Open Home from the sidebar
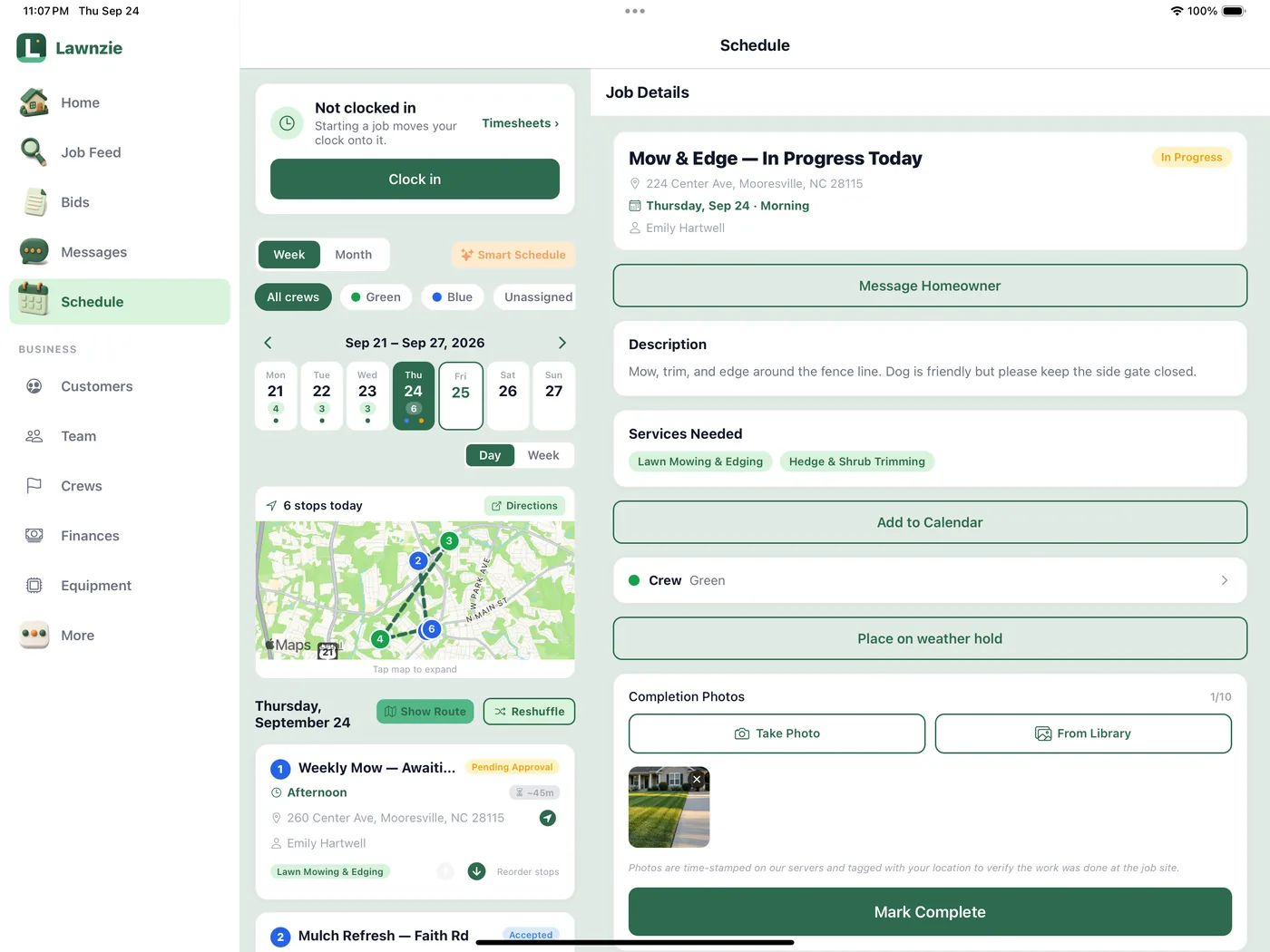Image resolution: width=1270 pixels, height=952 pixels. pos(120,102)
